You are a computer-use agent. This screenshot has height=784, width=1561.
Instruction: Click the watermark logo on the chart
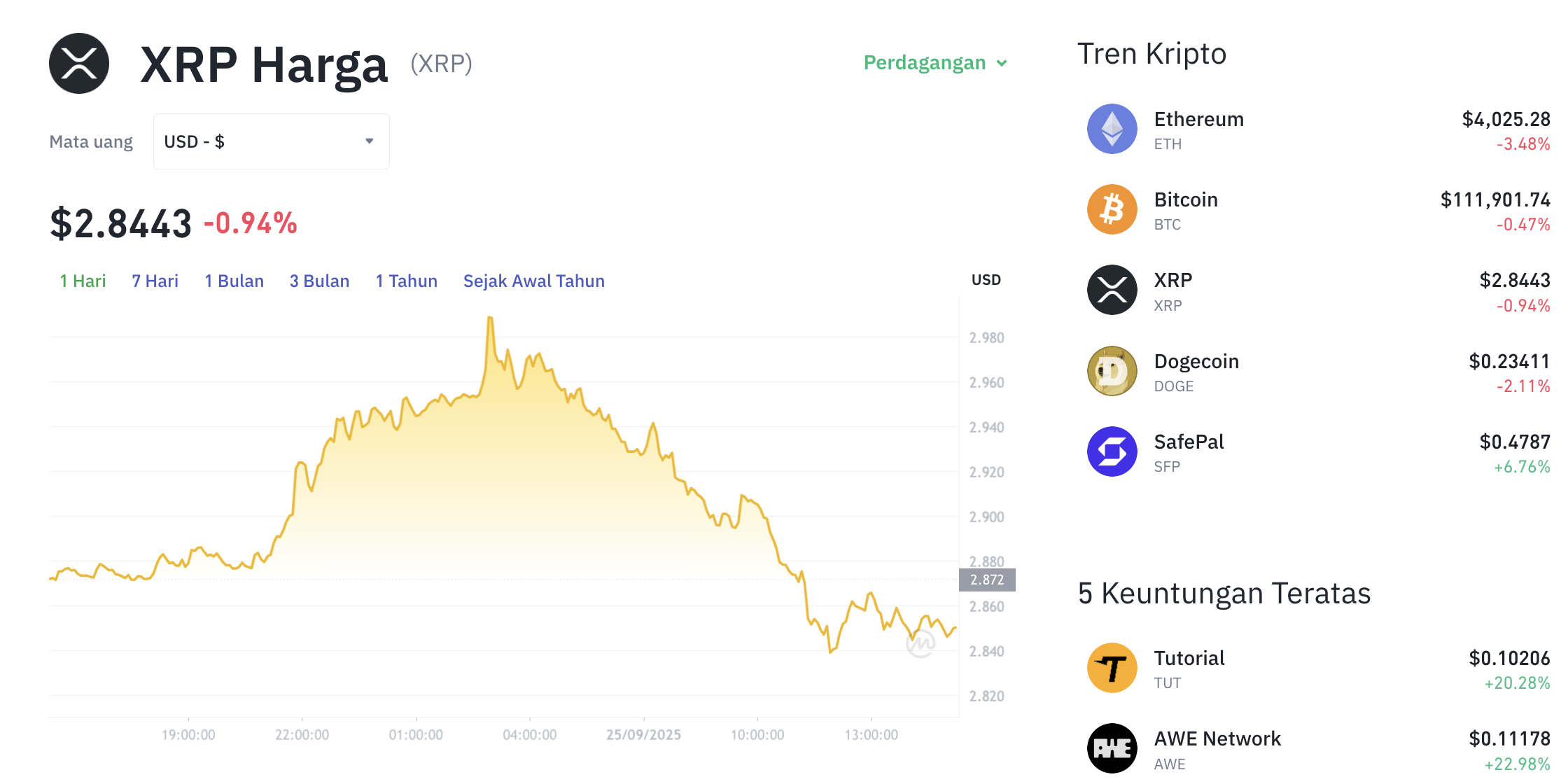coord(921,644)
